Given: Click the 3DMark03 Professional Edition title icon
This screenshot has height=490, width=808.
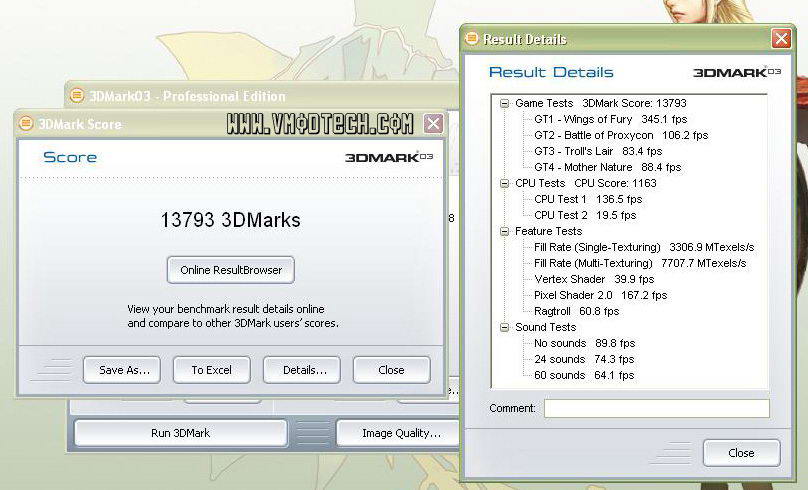Looking at the screenshot, I should coord(77,95).
